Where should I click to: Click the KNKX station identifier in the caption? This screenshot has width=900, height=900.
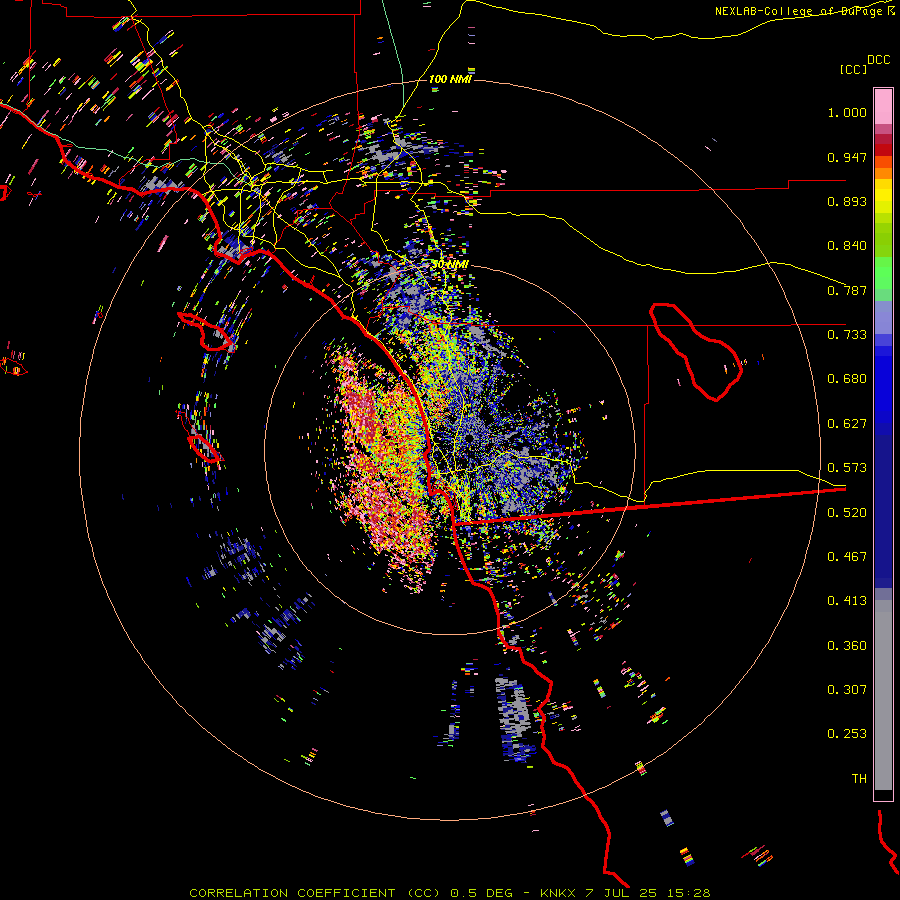tap(557, 893)
